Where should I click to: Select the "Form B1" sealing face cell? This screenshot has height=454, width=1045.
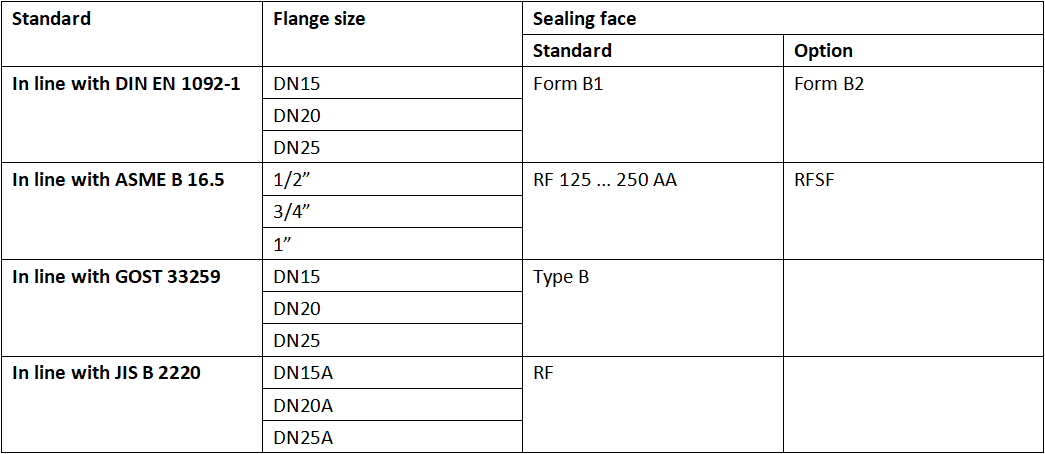pyautogui.click(x=568, y=84)
